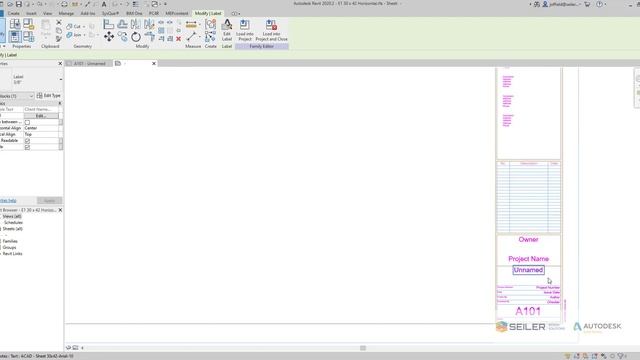Screen dimensions: 640x360
Task: Open the Add-Ins ribbon tab
Action: click(x=87, y=13)
